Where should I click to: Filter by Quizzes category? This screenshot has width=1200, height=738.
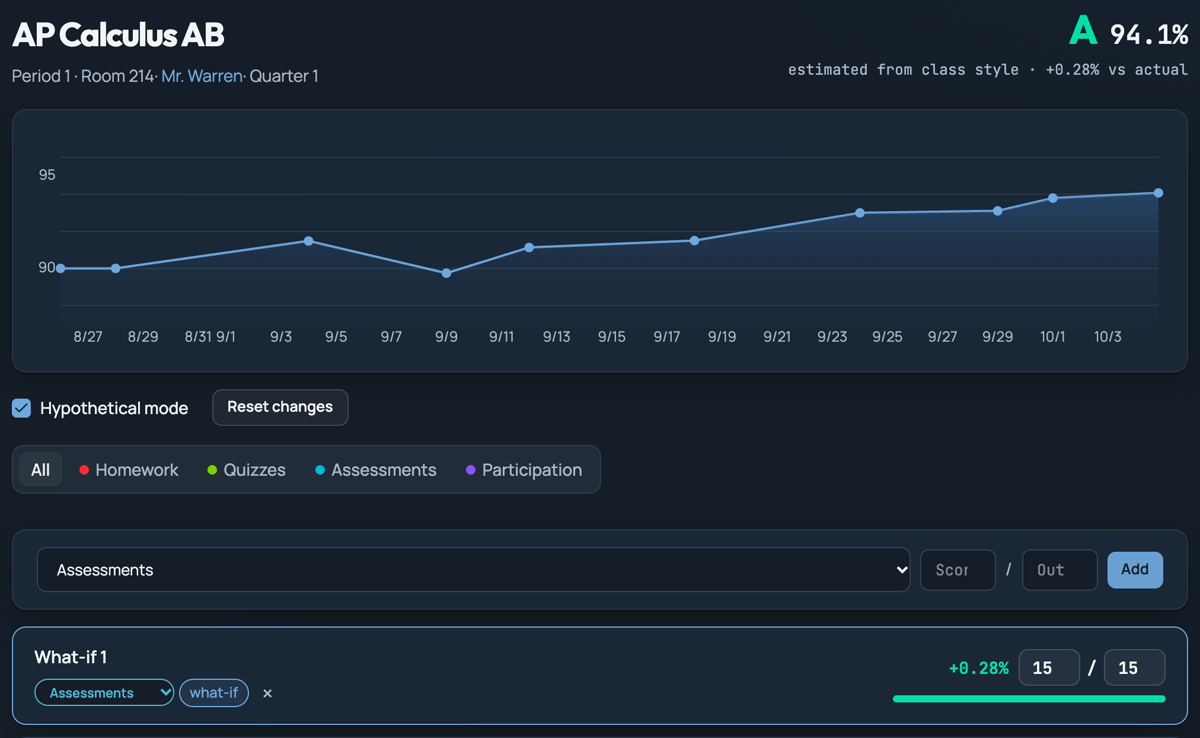tap(246, 470)
